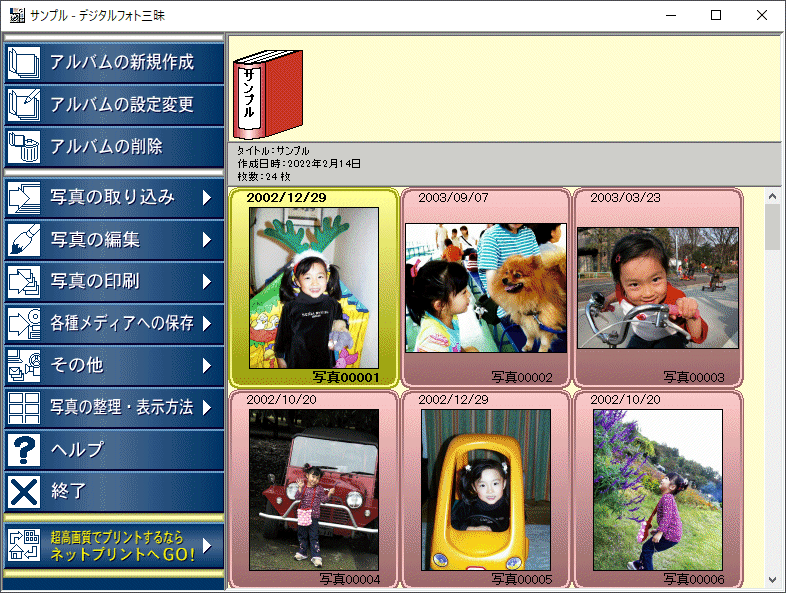786x593 pixels.
Task: Click the vertical scrollbar thumb
Action: (x=772, y=227)
